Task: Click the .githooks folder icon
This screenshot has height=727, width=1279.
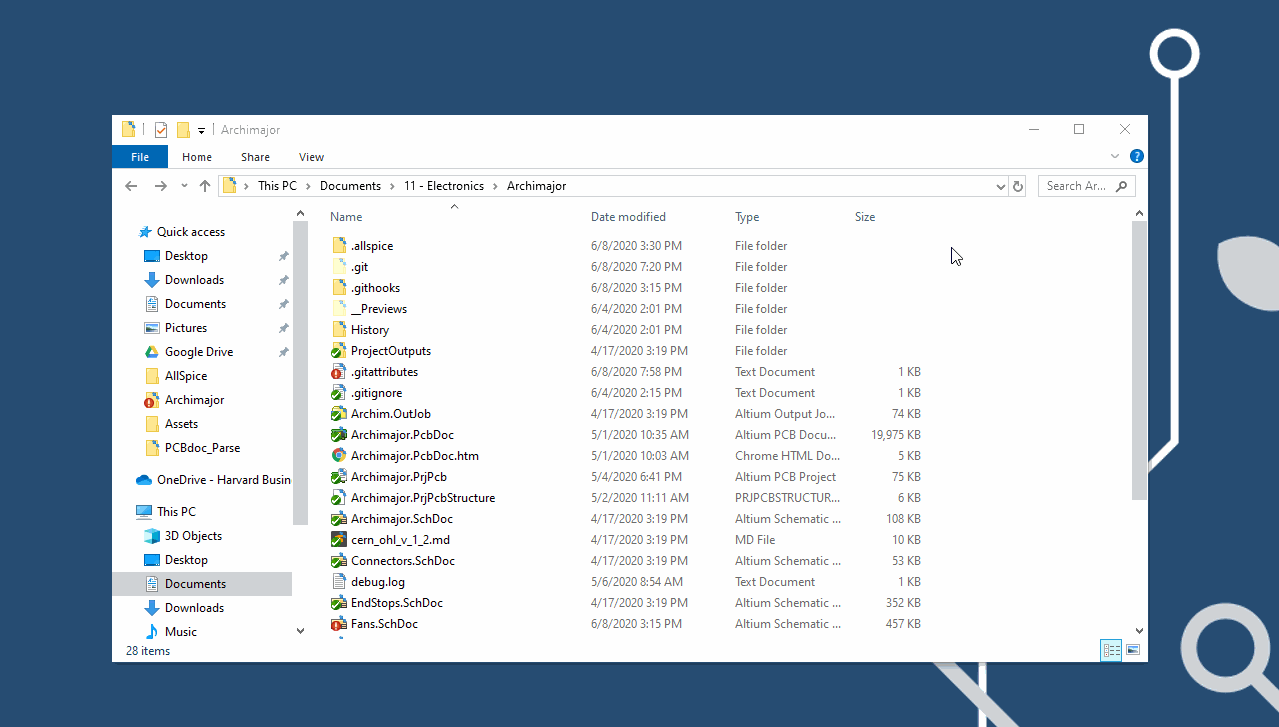Action: coord(339,288)
